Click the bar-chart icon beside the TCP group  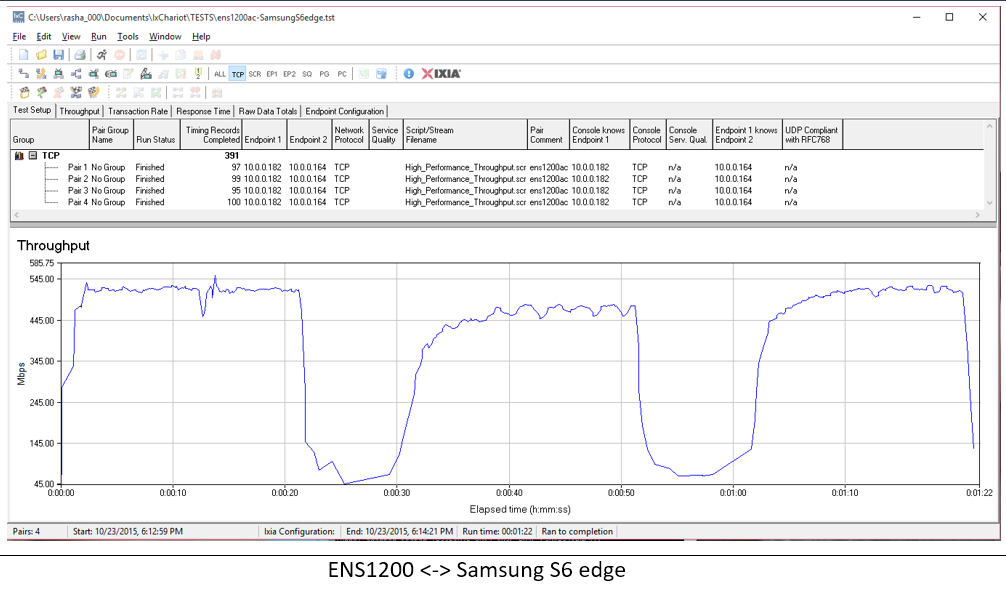19,156
